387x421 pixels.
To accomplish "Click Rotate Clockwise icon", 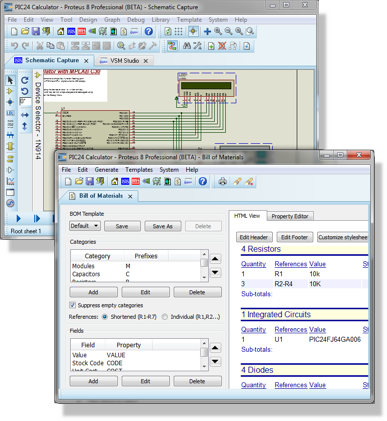I will tap(25, 80).
